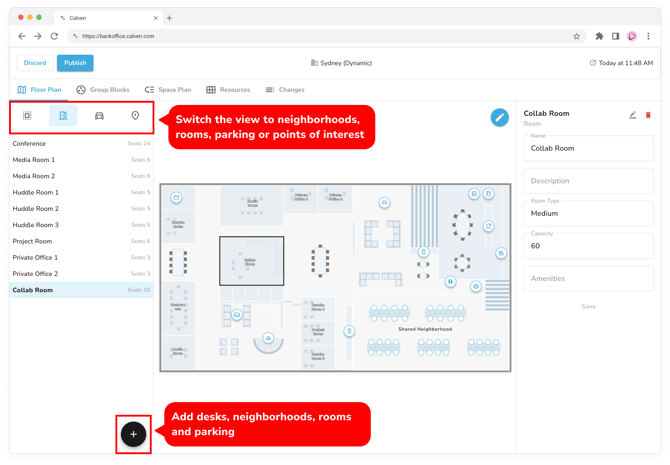Open the Amenities field
This screenshot has width=670, height=465.
588,279
